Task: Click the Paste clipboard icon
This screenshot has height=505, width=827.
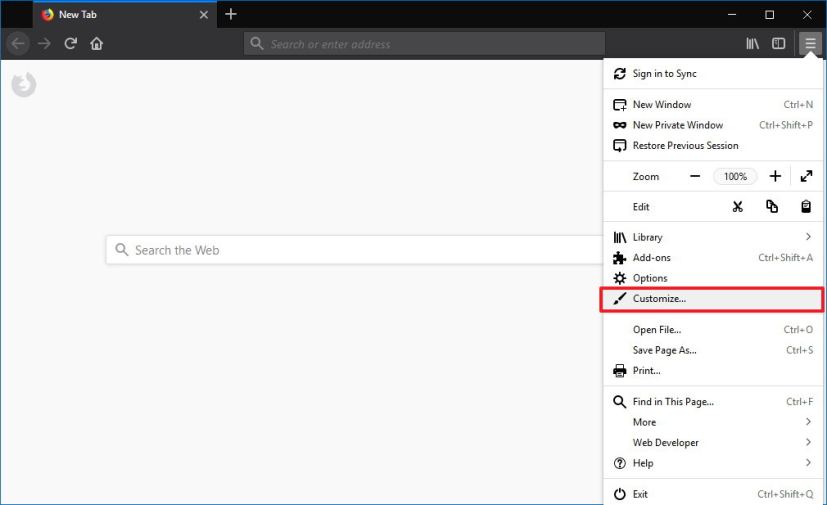Action: [x=806, y=207]
